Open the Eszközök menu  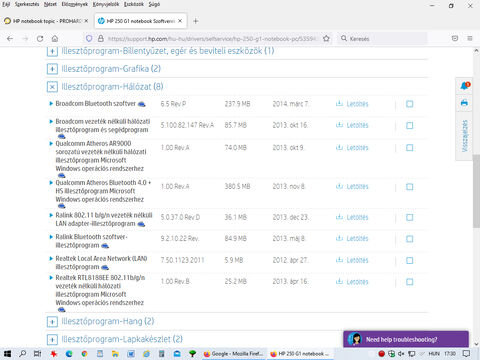click(134, 4)
